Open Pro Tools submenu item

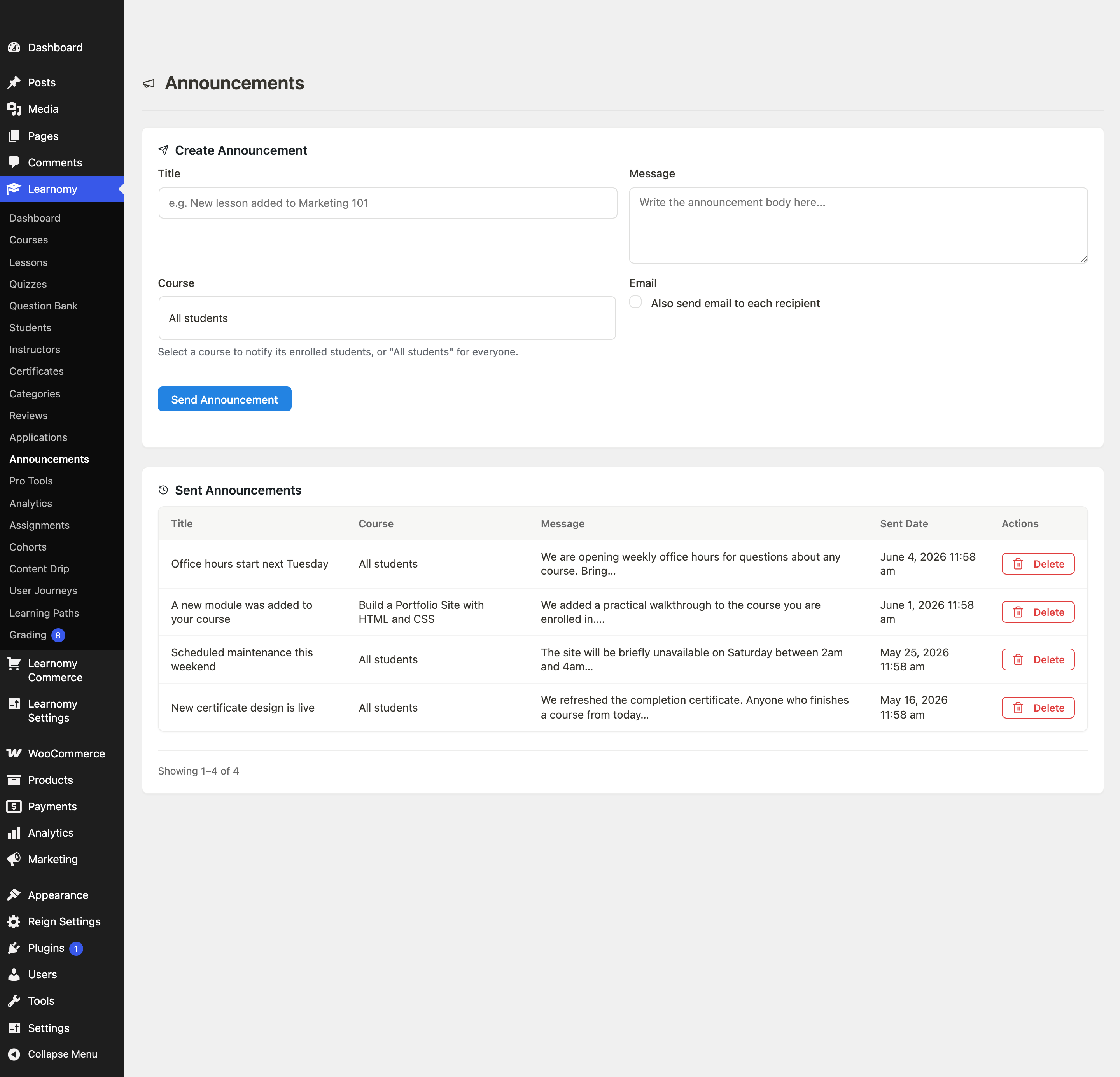(31, 481)
